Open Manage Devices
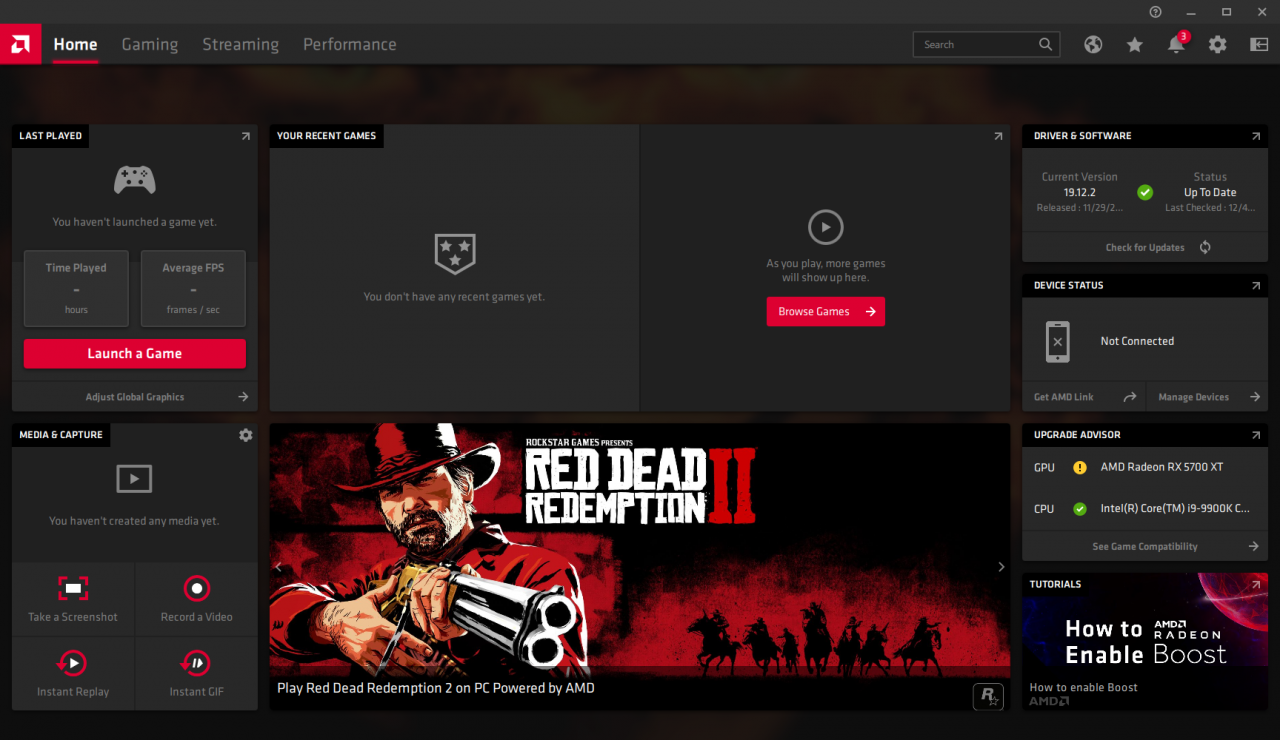The image size is (1280, 740). [x=1207, y=397]
